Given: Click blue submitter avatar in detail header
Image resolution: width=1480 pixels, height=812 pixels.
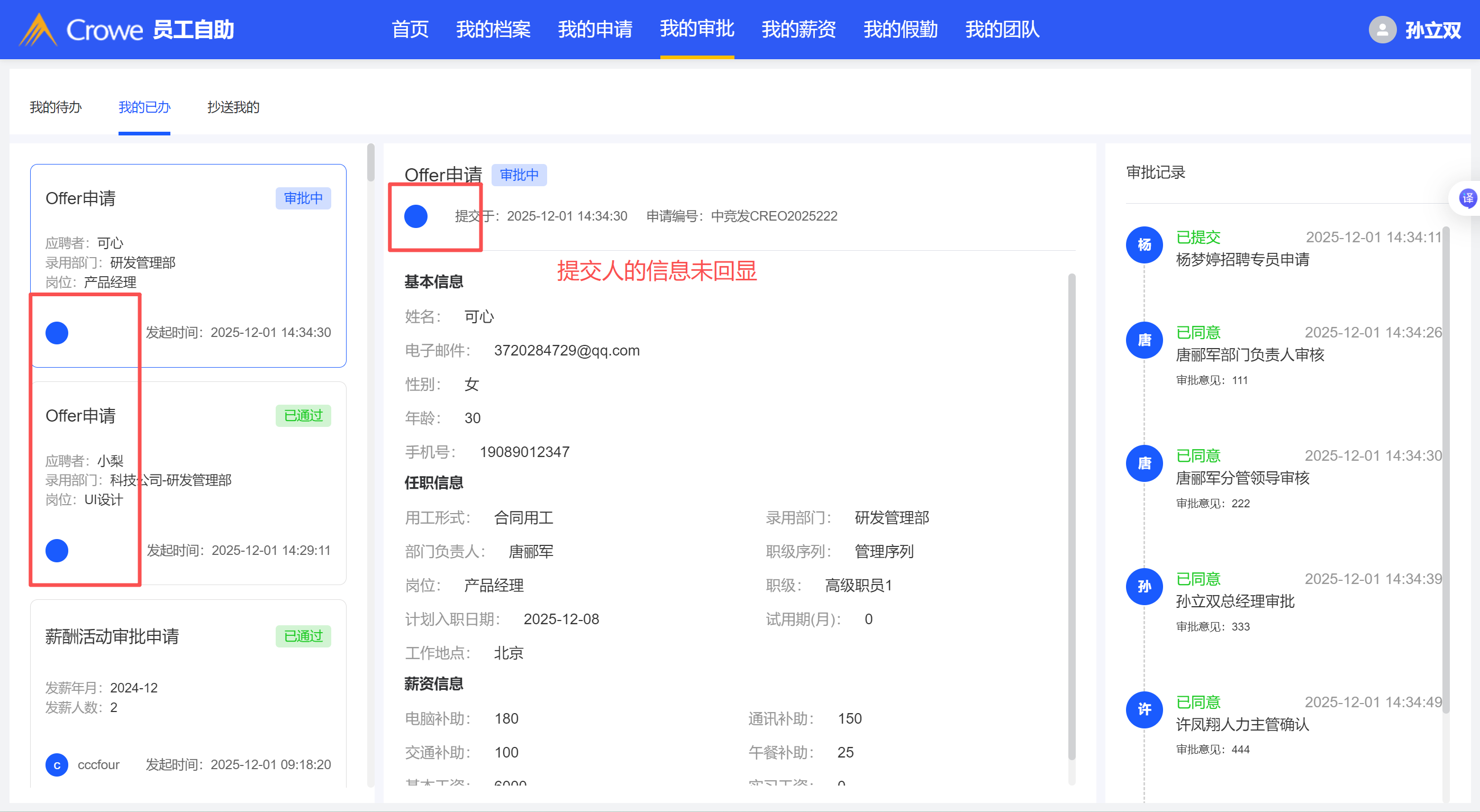Looking at the screenshot, I should point(415,216).
